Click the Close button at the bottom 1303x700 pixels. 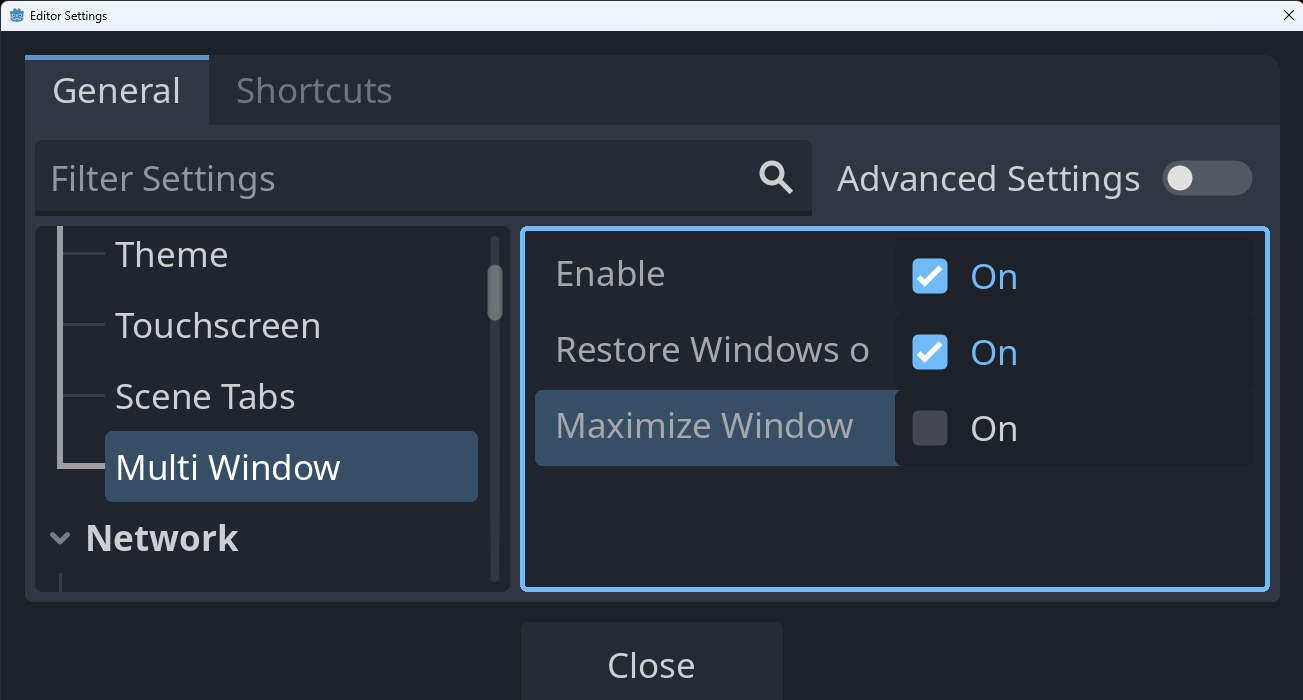click(651, 665)
